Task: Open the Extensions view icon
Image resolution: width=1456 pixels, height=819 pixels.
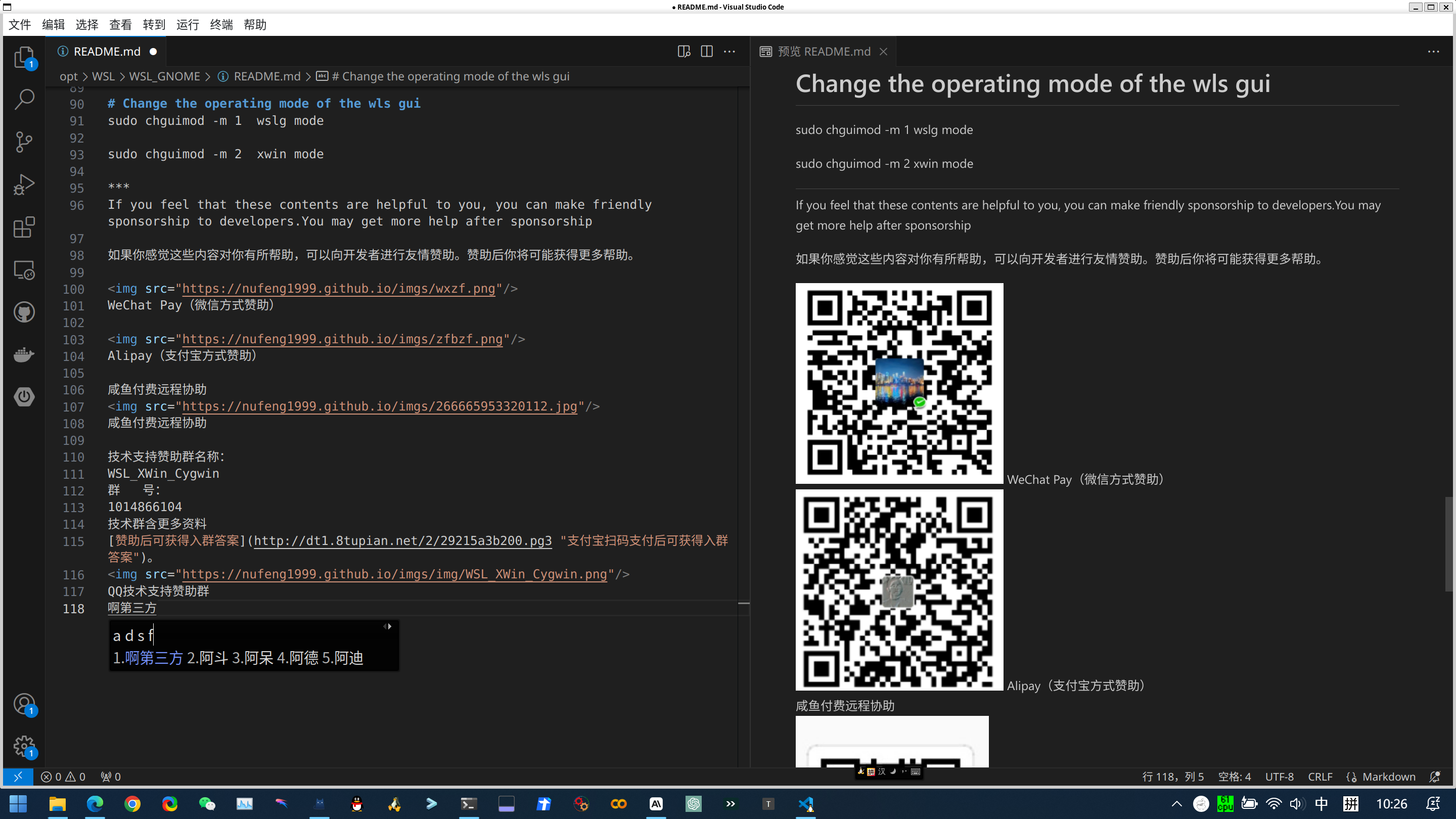Action: (24, 227)
